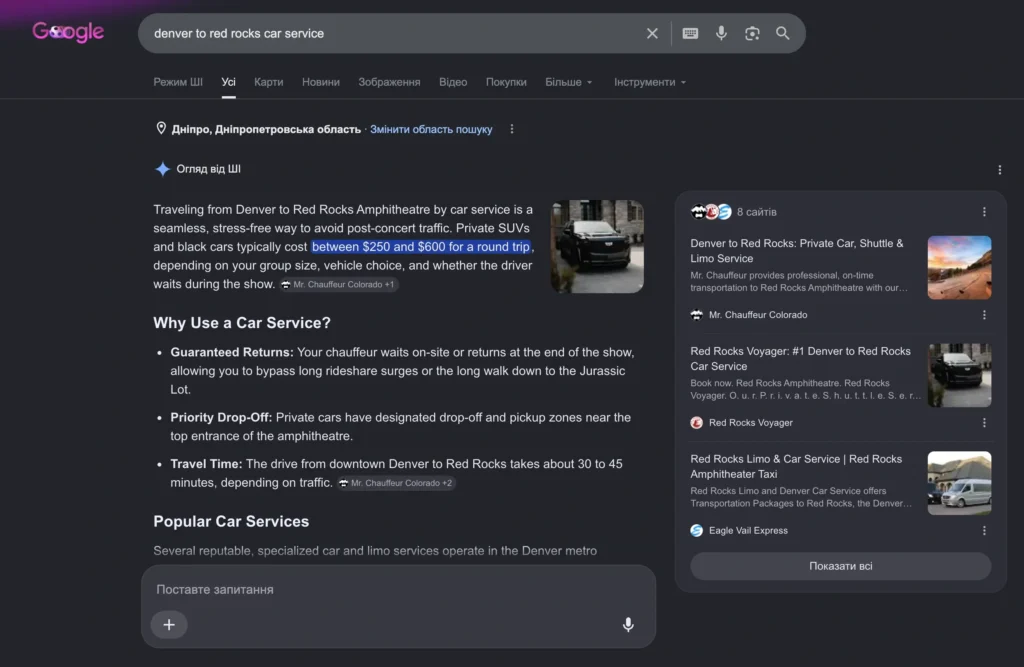The image size is (1024, 667).
Task: Click the Показати всі button
Action: coord(840,566)
